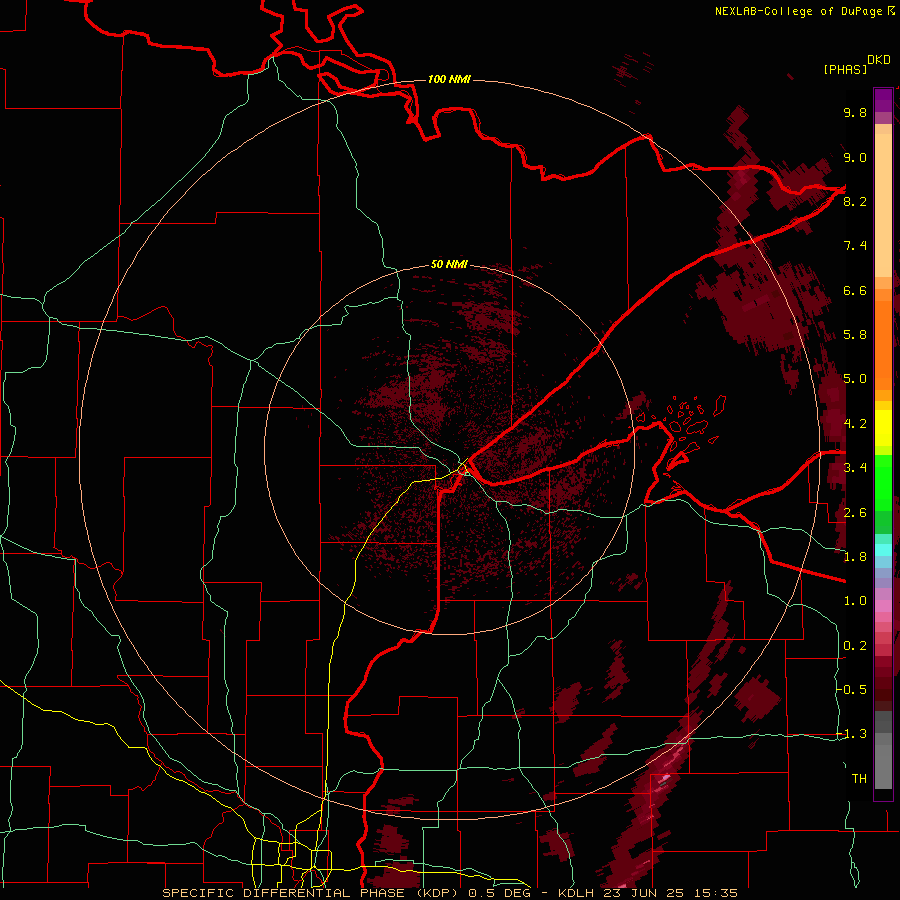Click the bright pink KDP core in southeast band
The height and width of the screenshot is (900, 900).
pyautogui.click(x=665, y=778)
